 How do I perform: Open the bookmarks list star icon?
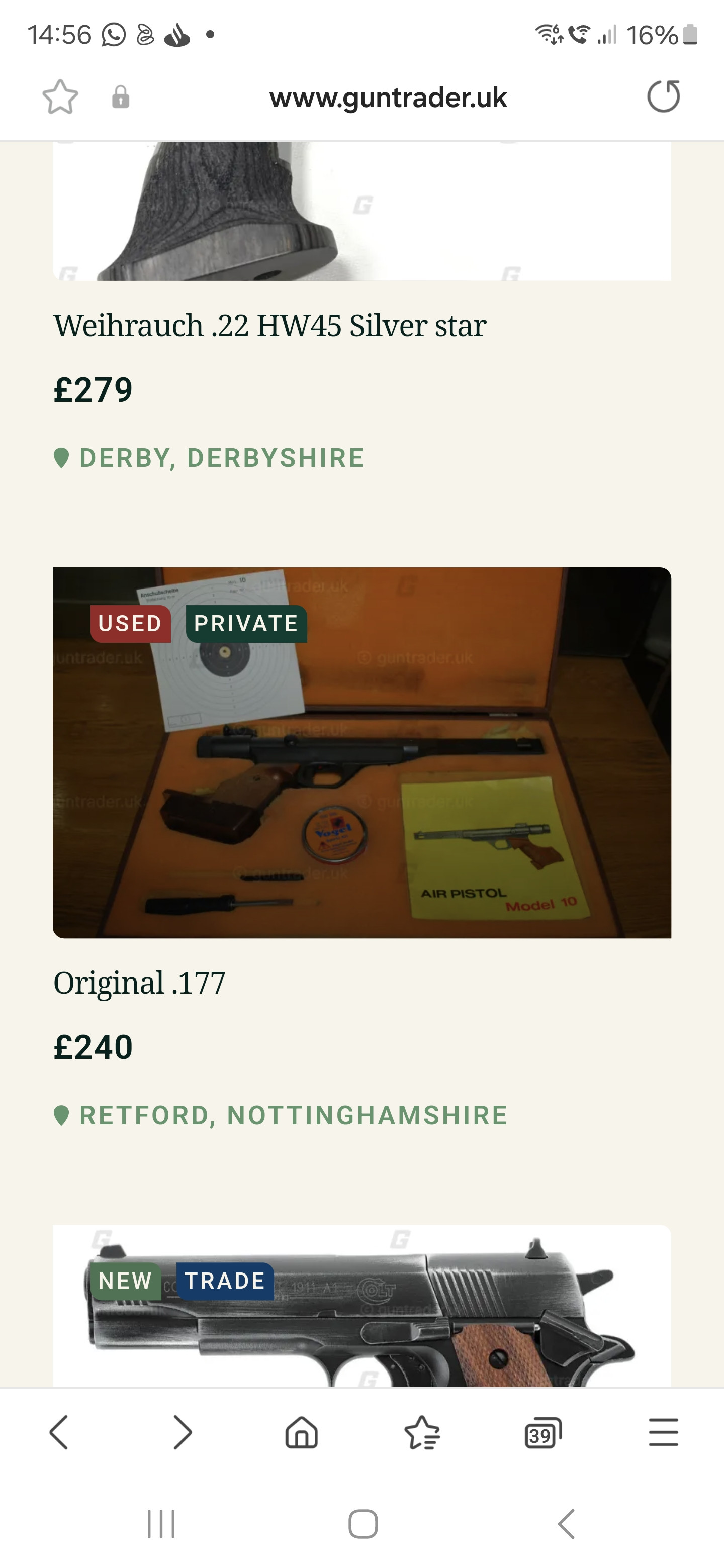(x=422, y=1432)
